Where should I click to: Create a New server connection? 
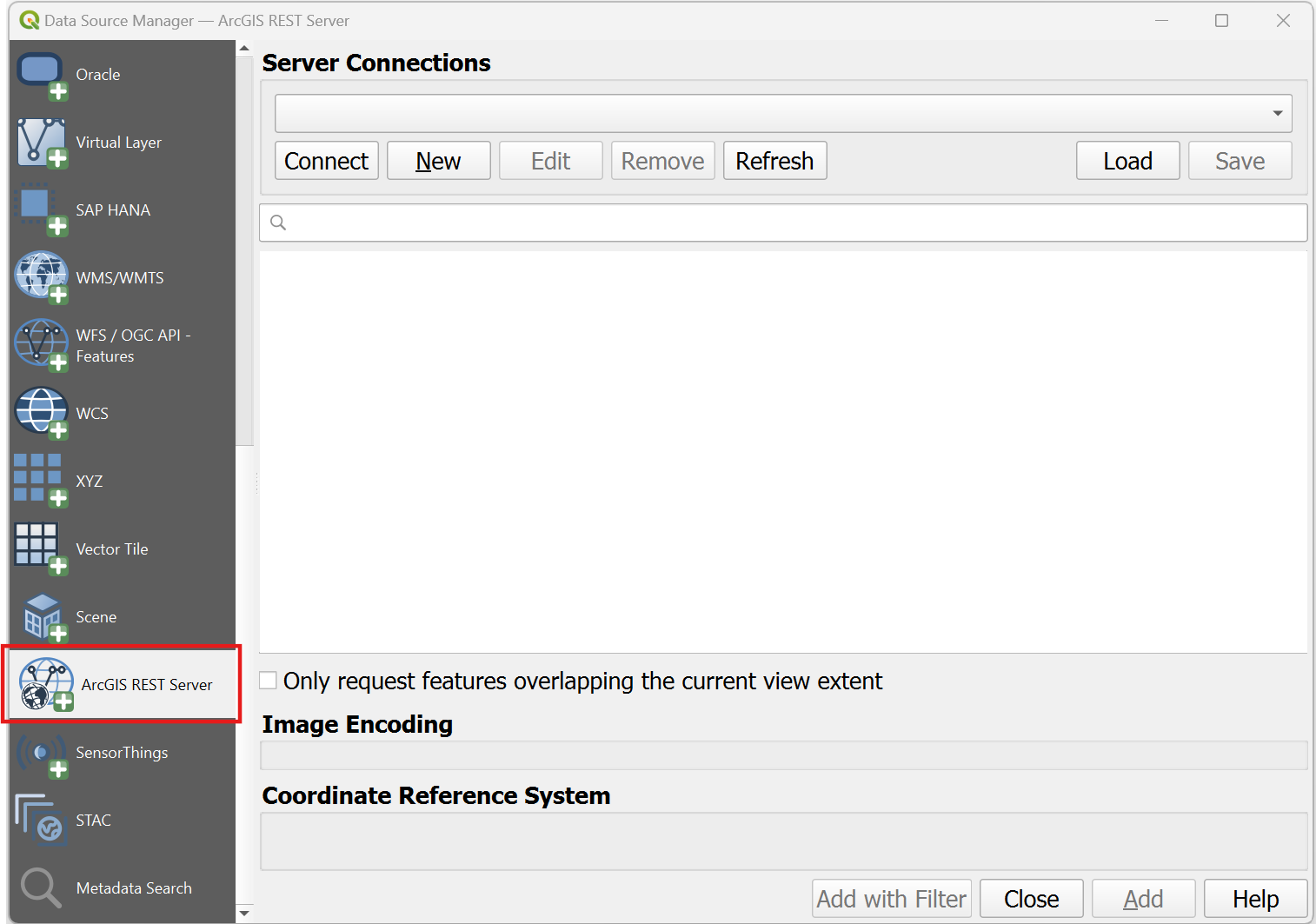click(x=439, y=161)
